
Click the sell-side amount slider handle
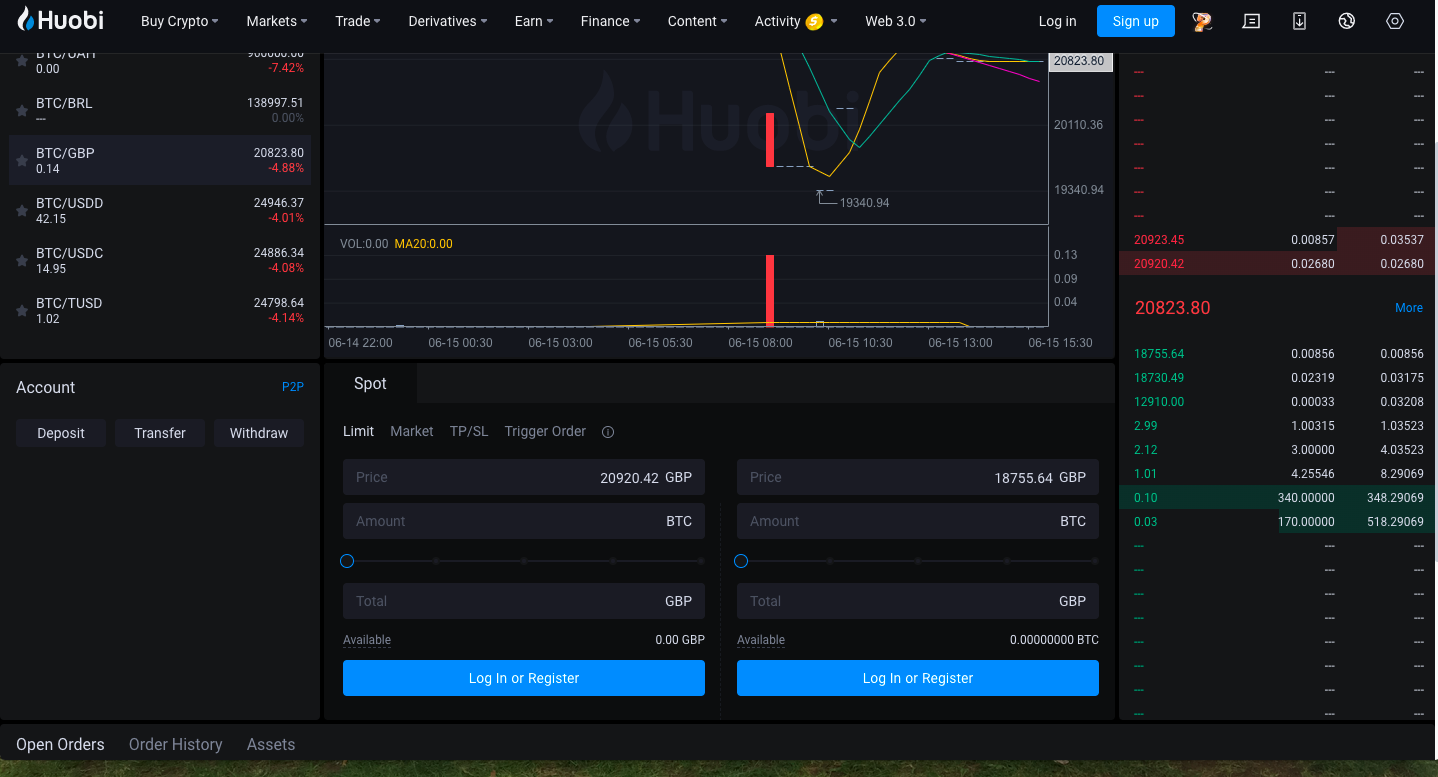741,561
